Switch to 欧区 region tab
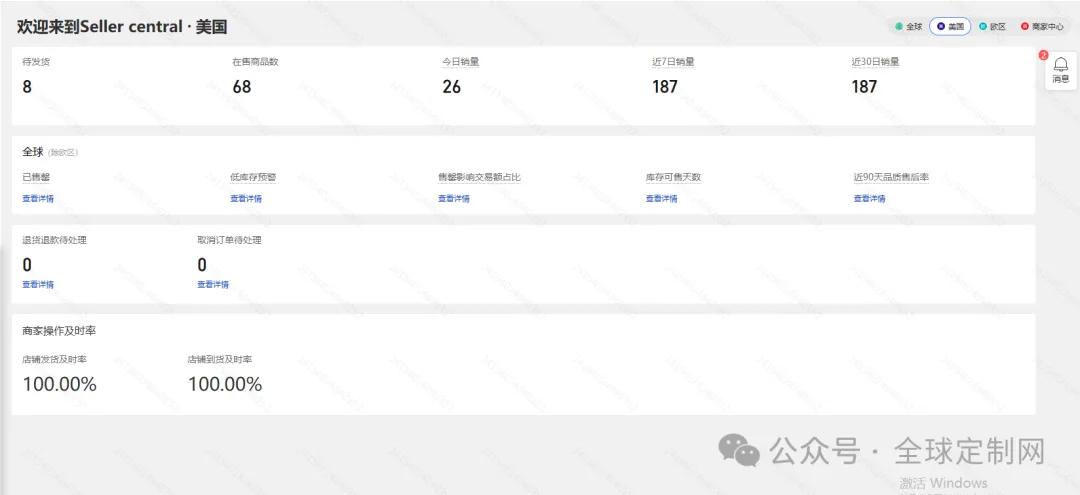 [993, 27]
